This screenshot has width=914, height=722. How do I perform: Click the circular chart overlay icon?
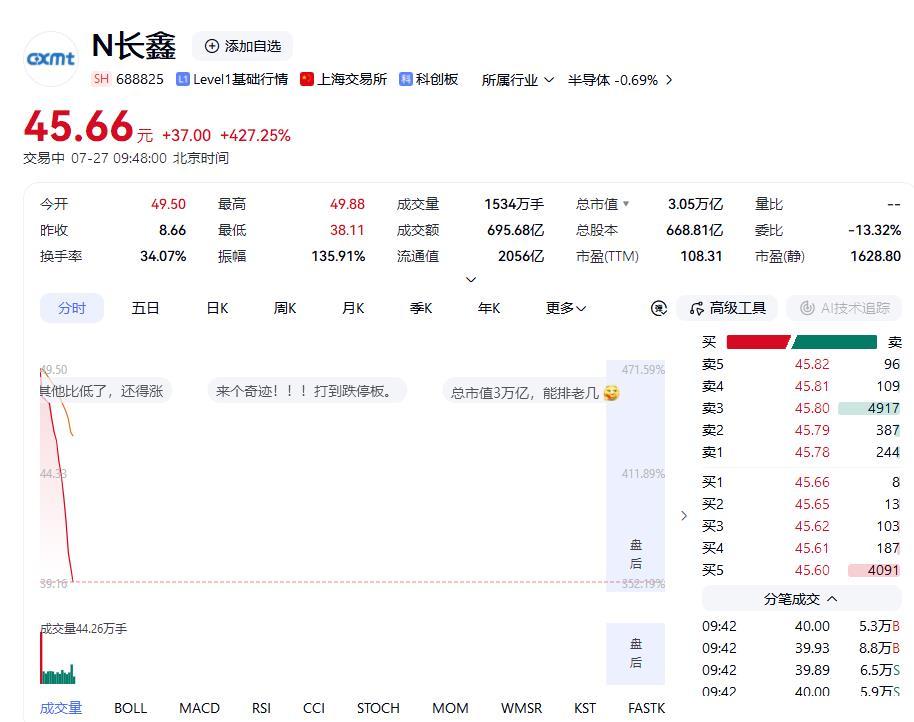[x=659, y=308]
